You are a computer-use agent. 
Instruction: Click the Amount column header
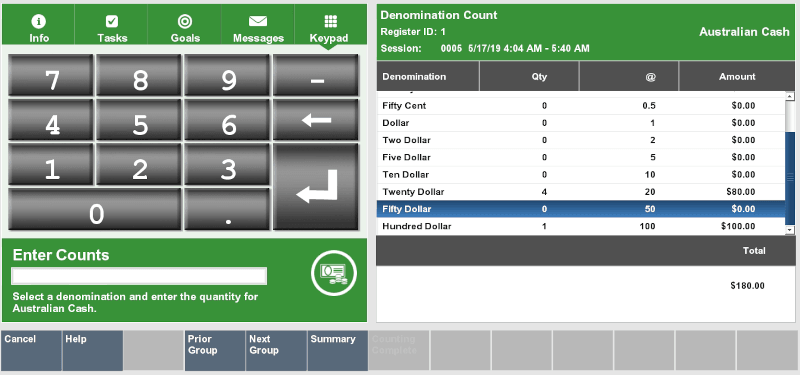pyautogui.click(x=737, y=77)
